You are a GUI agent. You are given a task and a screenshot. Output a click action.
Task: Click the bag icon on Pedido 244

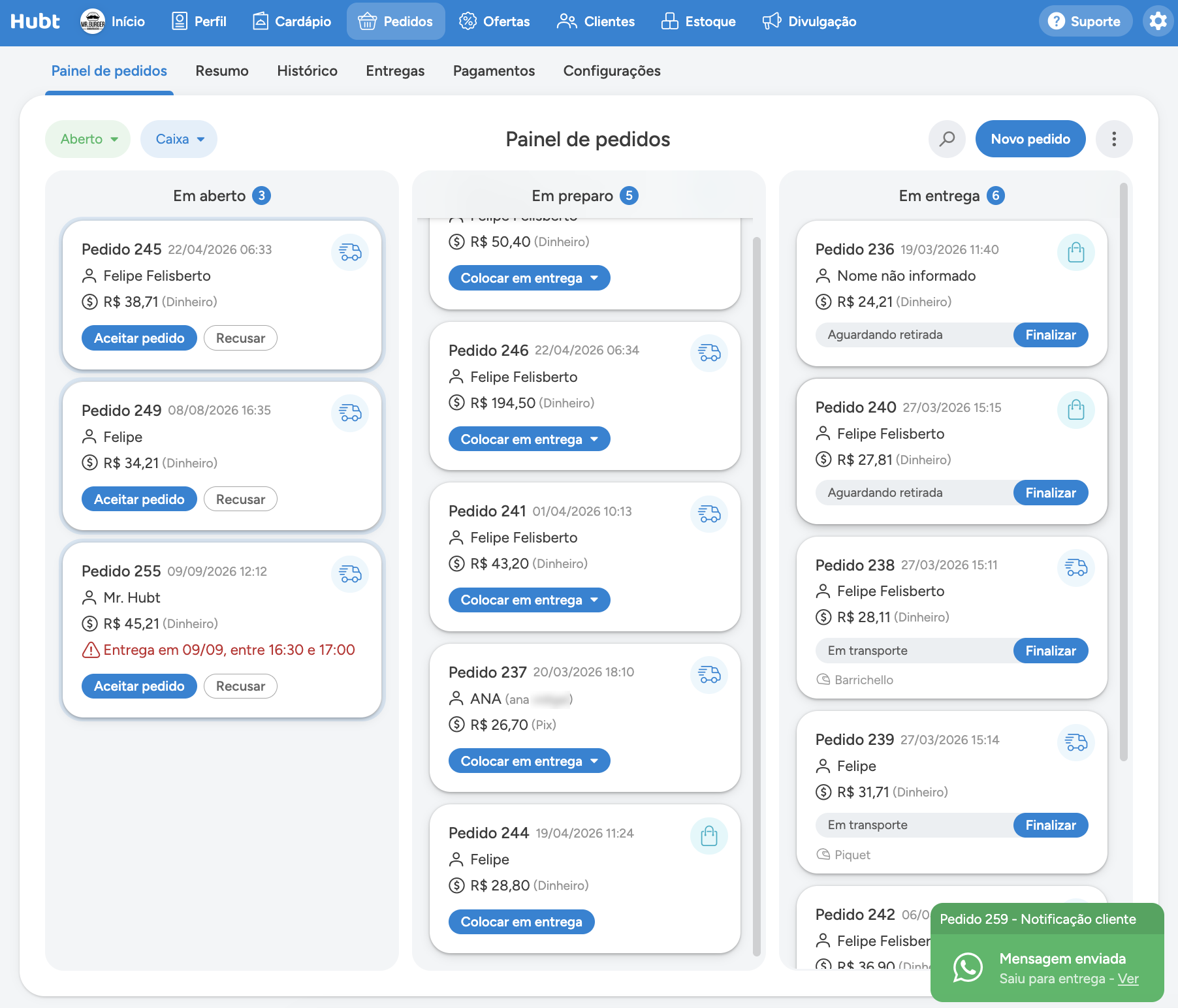709,836
